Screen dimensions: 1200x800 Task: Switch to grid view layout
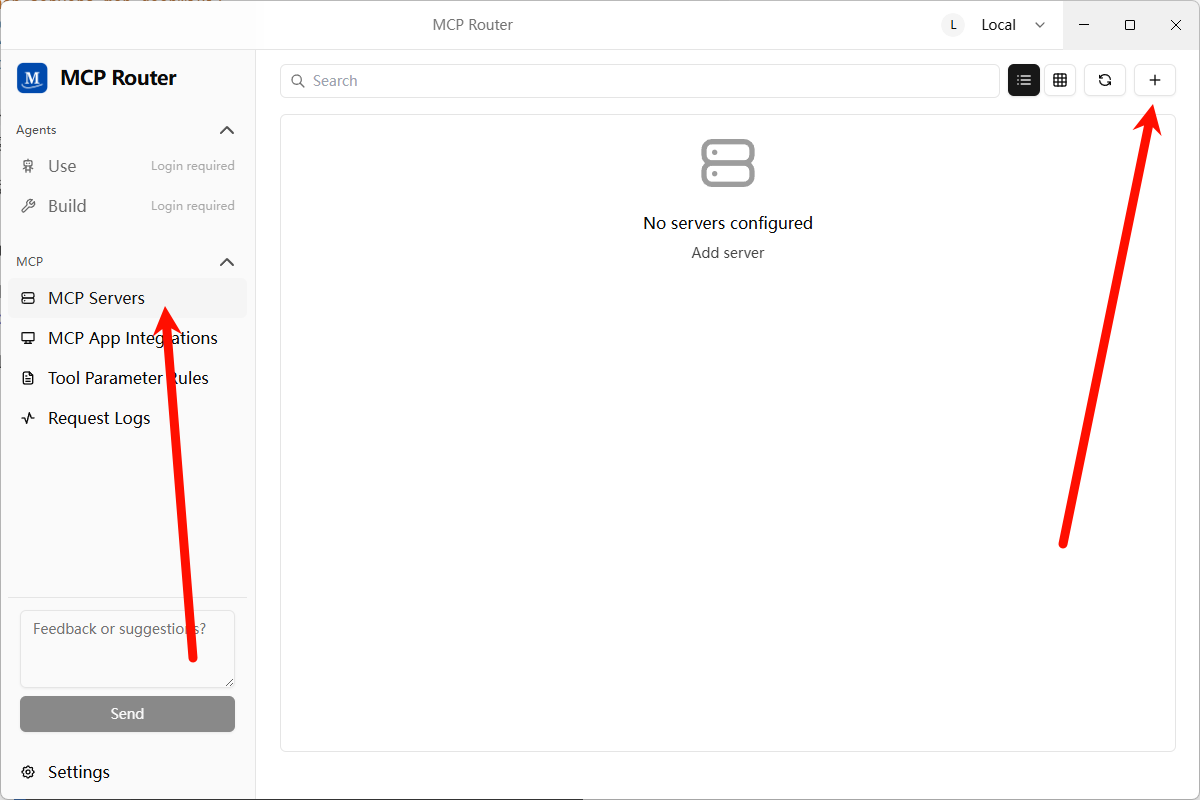point(1060,81)
